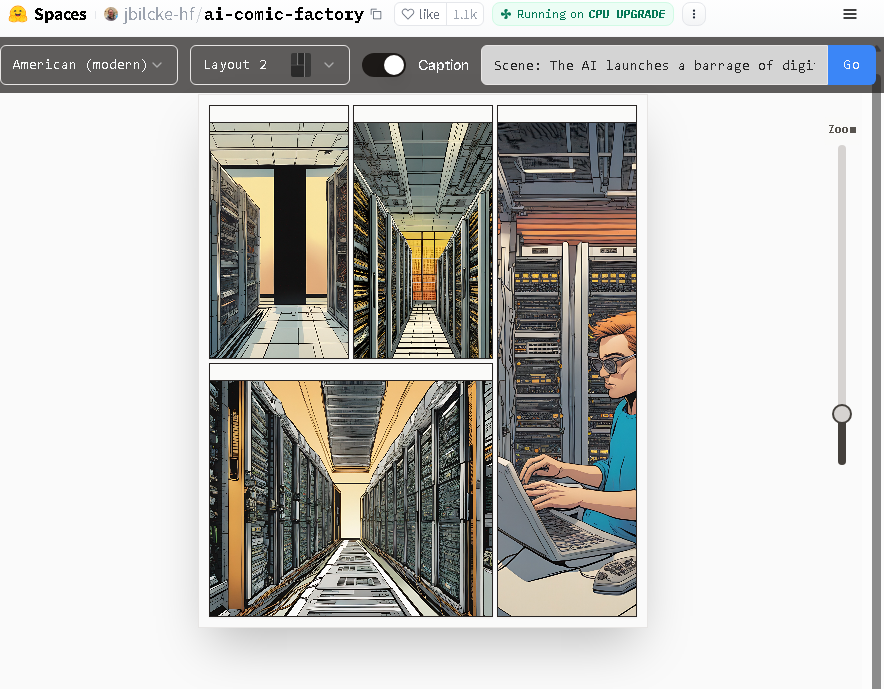
Task: Open the Layout 2 dropdown
Action: click(x=269, y=65)
